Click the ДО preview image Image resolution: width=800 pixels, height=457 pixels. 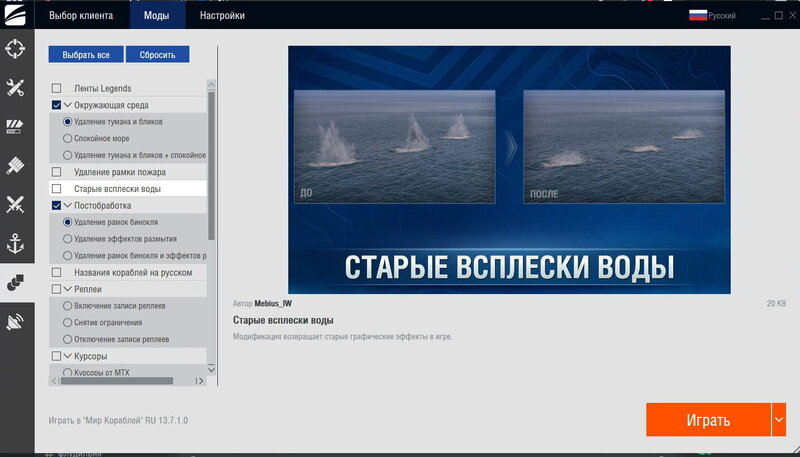[394, 147]
